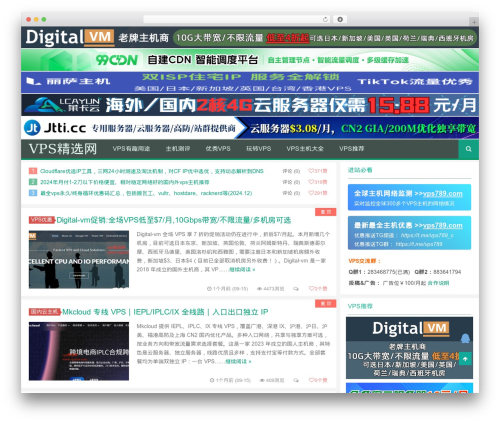The width and height of the screenshot is (500, 423).
Task: Open the VPS推荐 menu item
Action: [351, 149]
